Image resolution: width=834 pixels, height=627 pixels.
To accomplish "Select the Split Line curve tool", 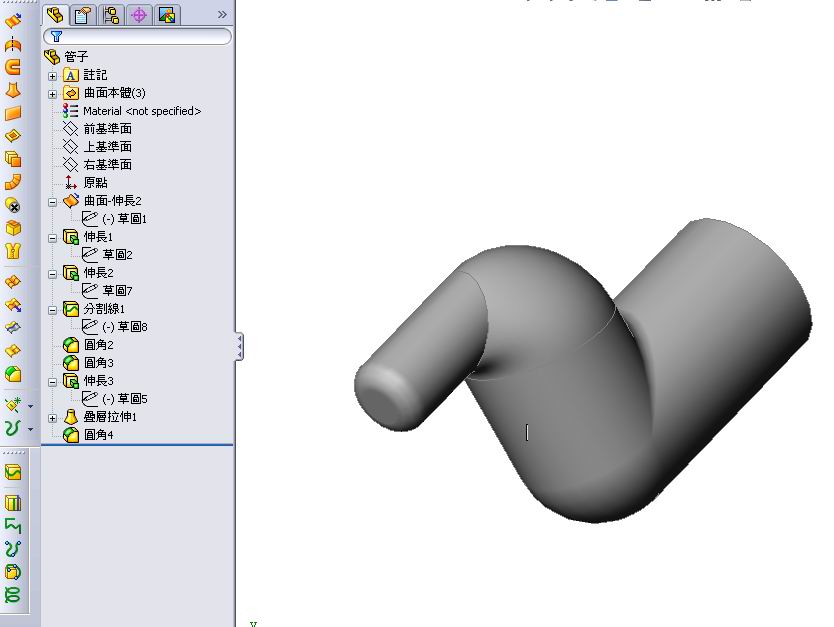I will [13, 472].
